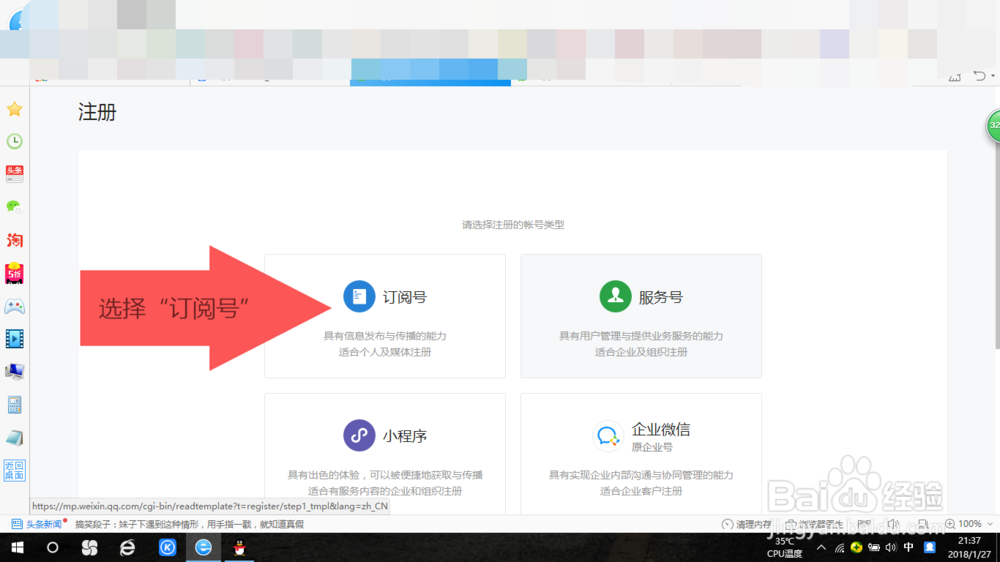This screenshot has height=562, width=1000.
Task: Open system volume tray icon
Action: coord(891,548)
